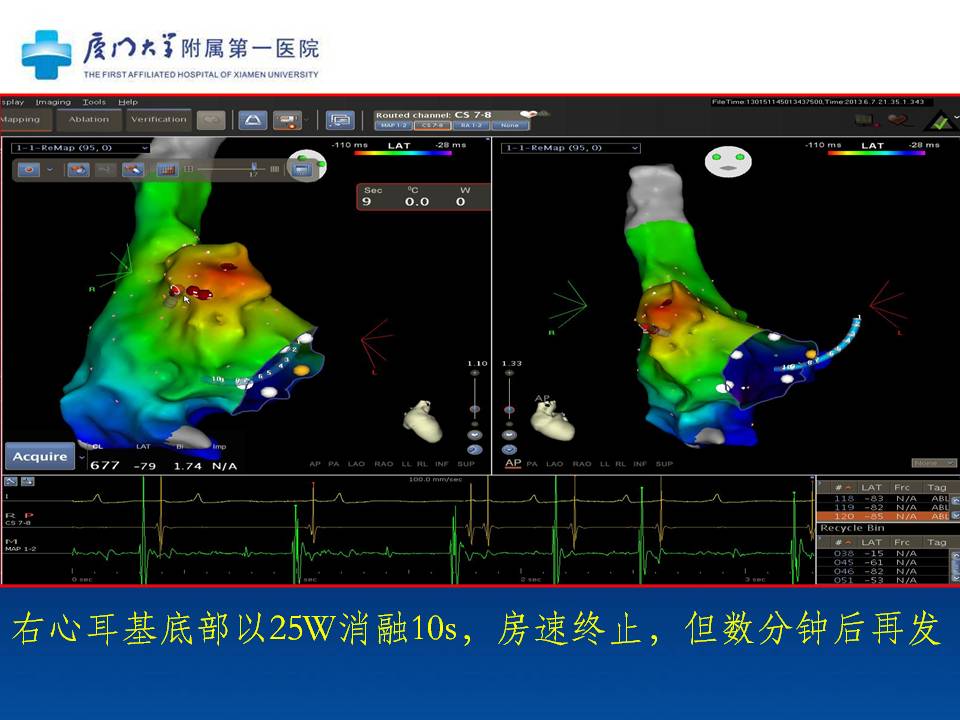Click the head orientation icon in right view
Viewport: 960px width, 720px height.
point(728,162)
